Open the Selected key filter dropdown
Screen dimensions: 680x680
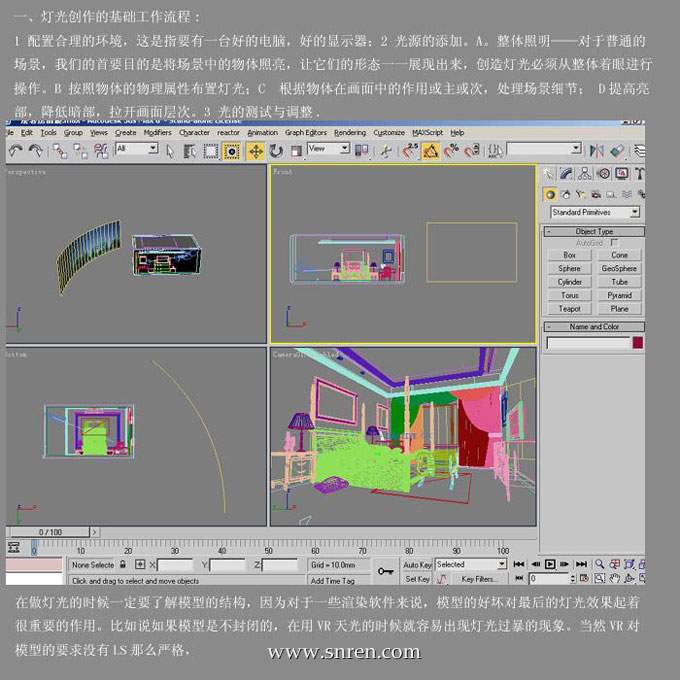[x=471, y=564]
